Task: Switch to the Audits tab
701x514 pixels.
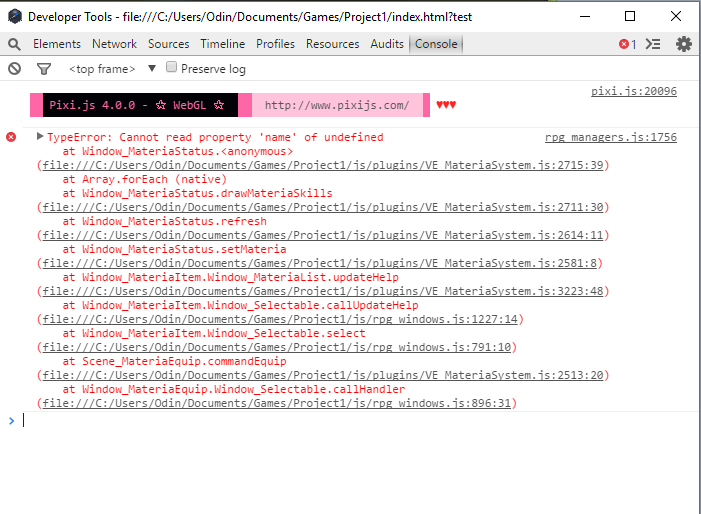Action: [387, 44]
